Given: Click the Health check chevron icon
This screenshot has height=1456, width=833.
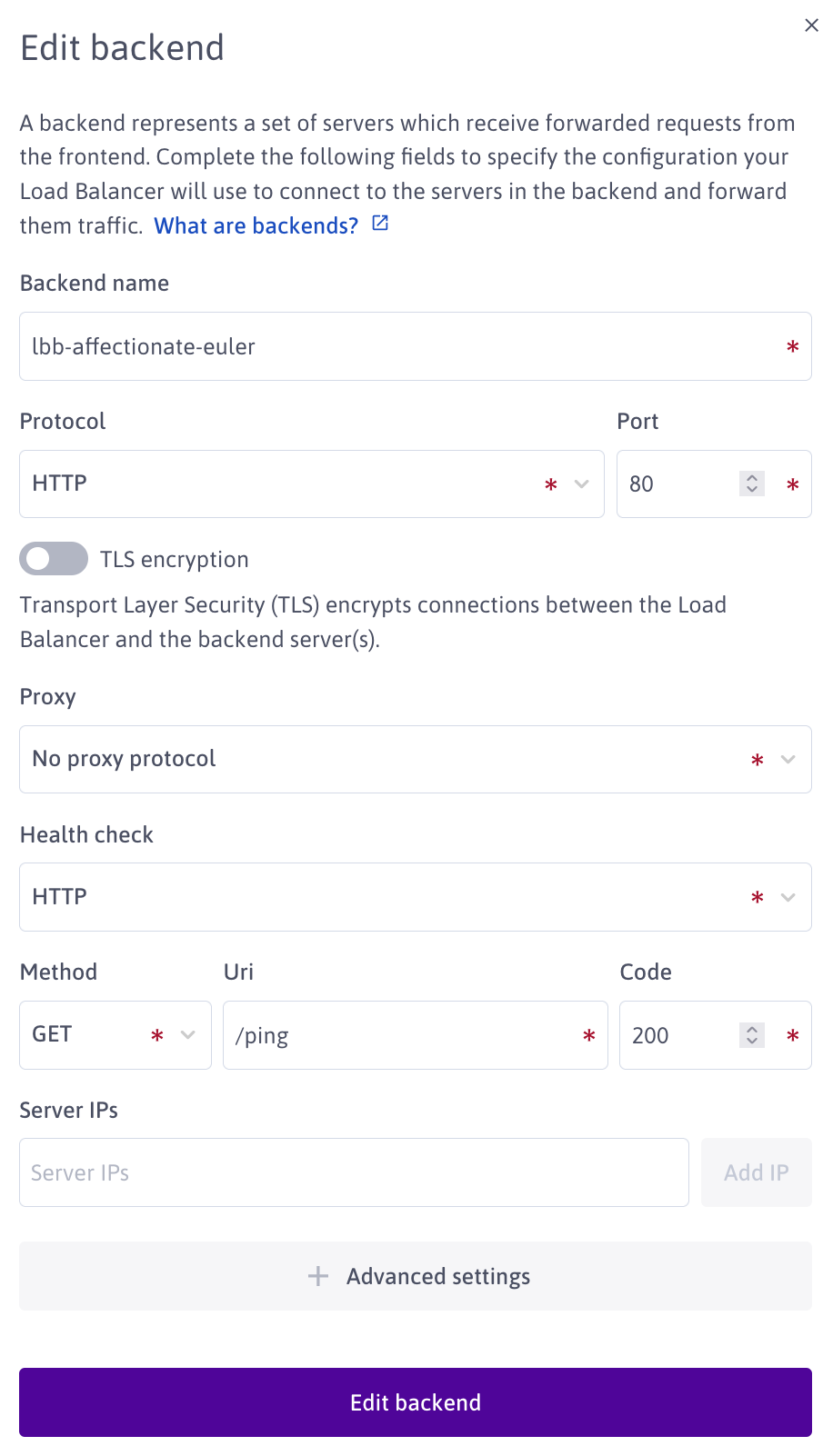Looking at the screenshot, I should point(788,897).
